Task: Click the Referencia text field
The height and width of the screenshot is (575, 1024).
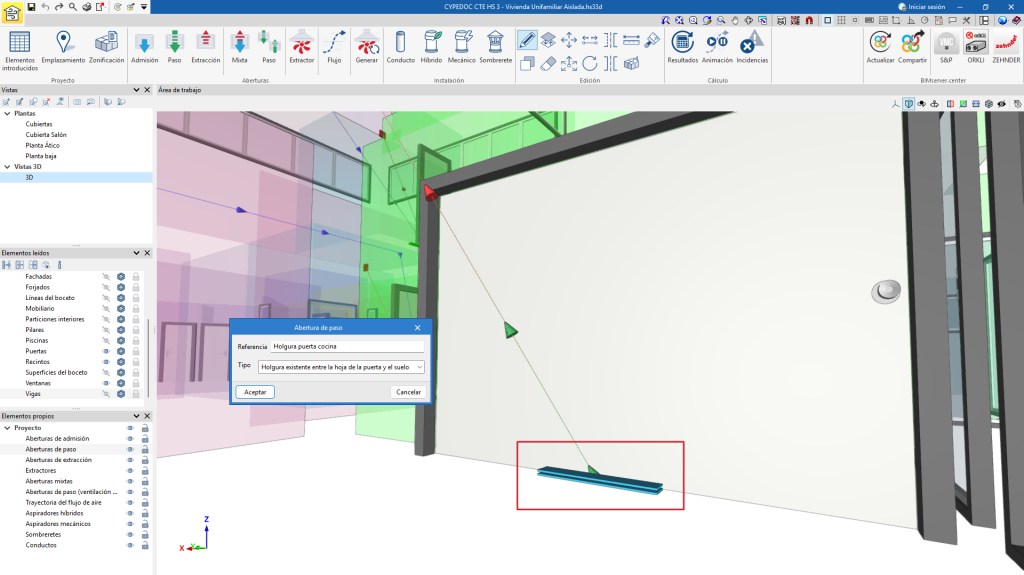Action: [347, 346]
